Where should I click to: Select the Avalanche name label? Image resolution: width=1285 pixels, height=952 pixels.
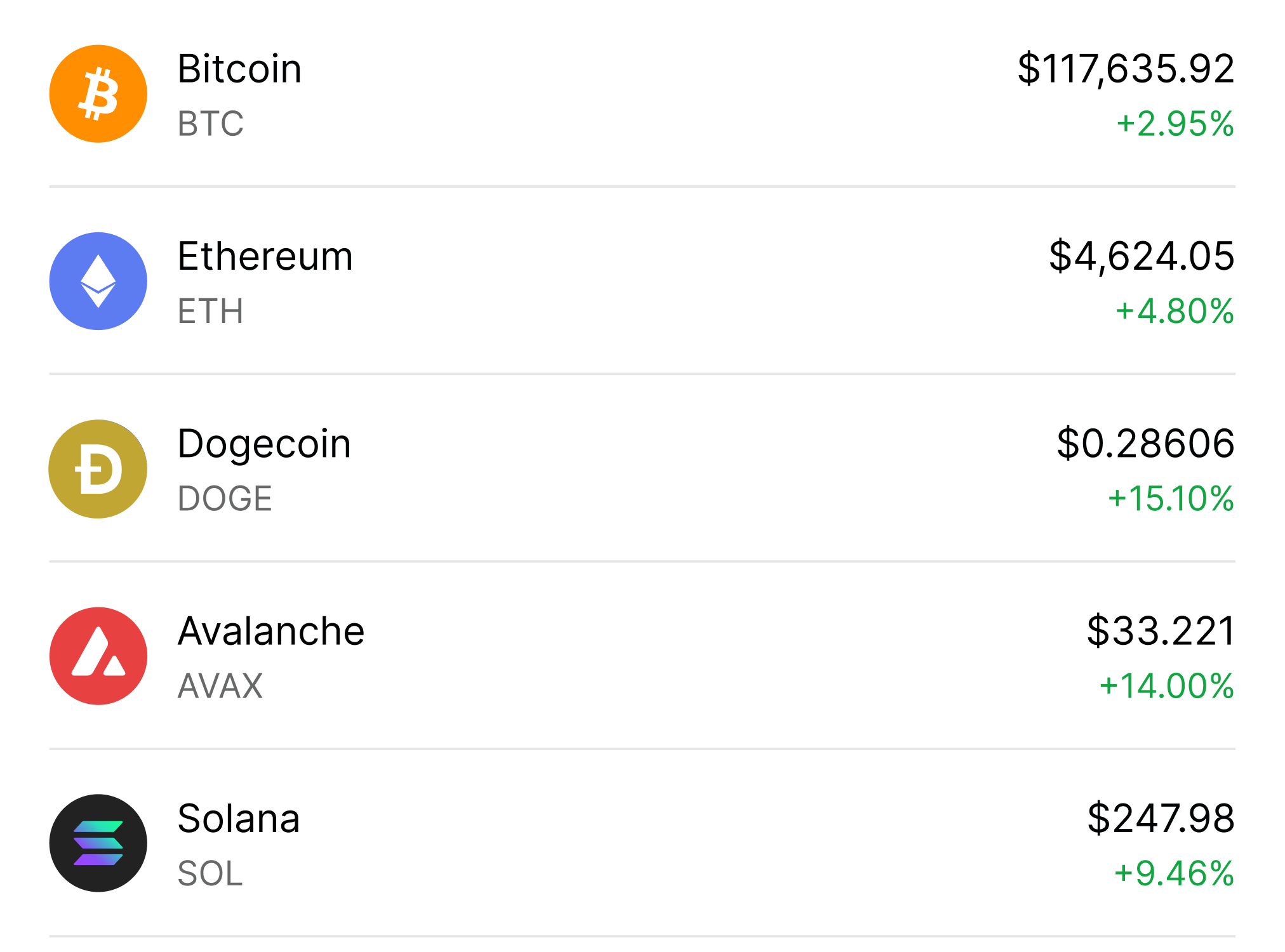click(271, 631)
